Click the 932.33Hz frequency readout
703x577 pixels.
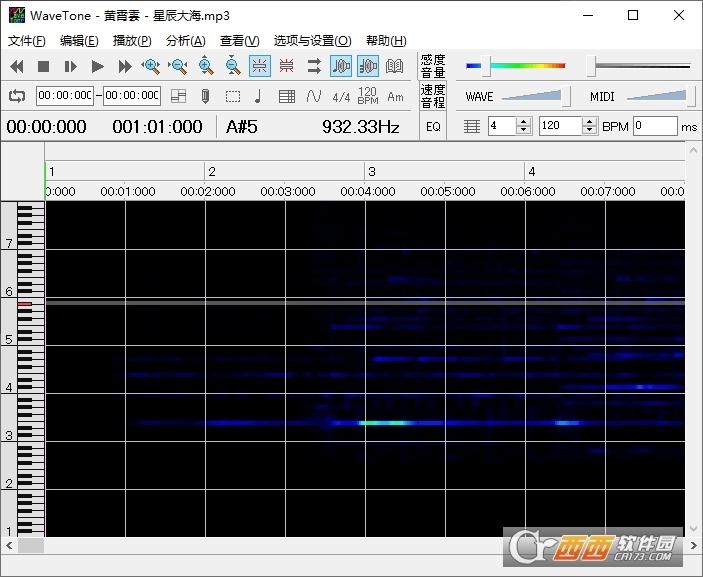(x=360, y=127)
